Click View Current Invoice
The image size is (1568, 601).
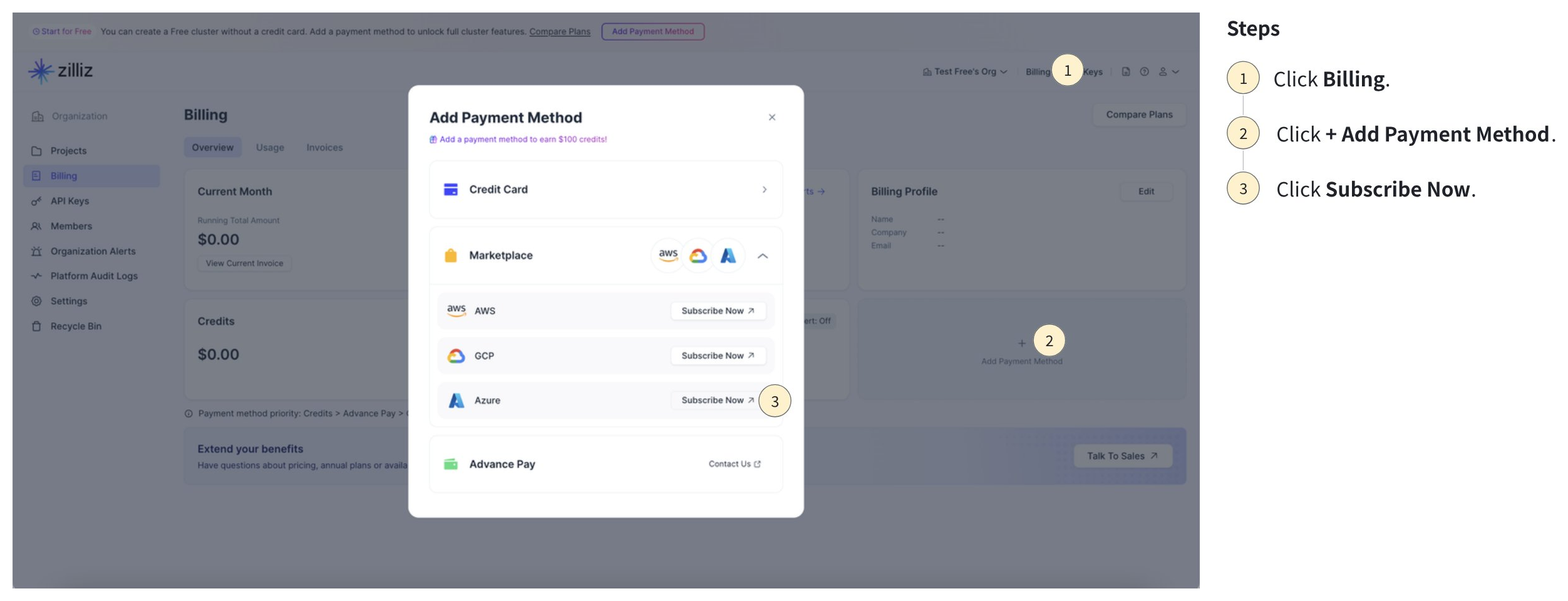[x=244, y=264]
